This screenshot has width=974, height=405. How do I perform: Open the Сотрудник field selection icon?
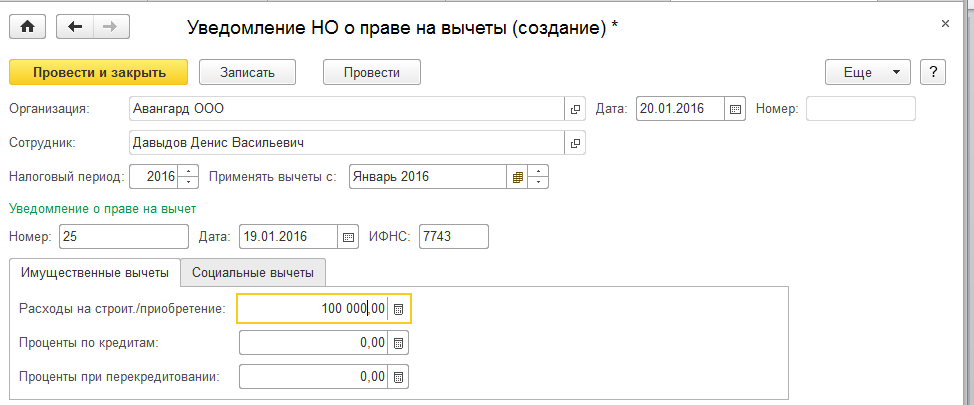click(x=575, y=143)
